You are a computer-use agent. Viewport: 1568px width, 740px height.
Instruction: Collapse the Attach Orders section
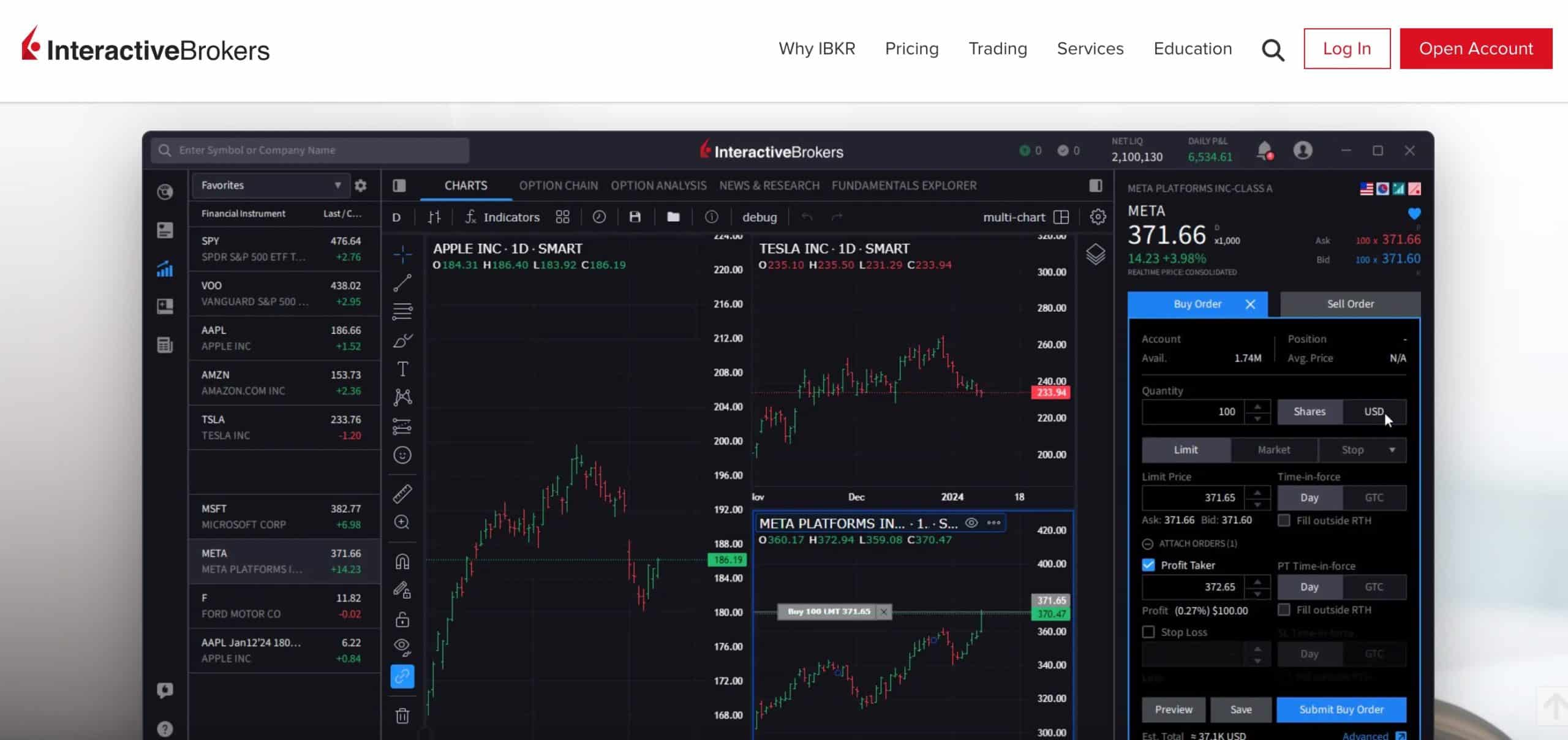point(1147,543)
